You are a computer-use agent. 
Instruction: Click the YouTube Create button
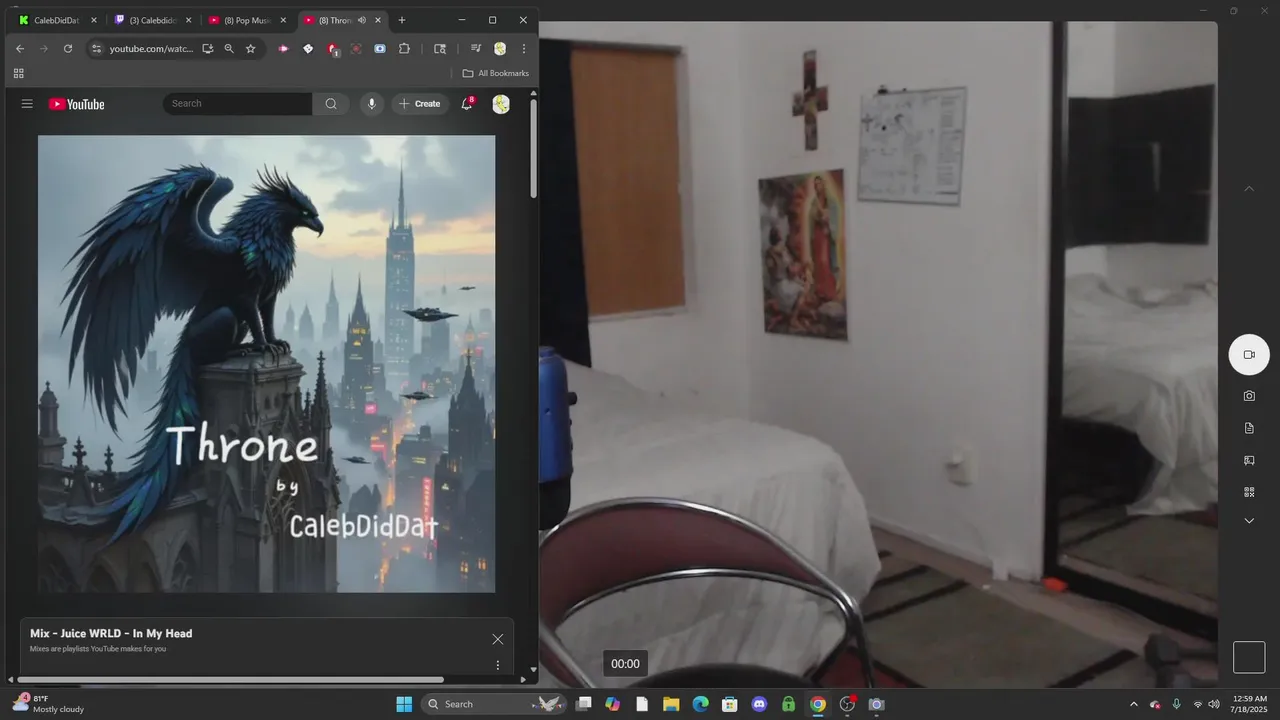pos(420,104)
